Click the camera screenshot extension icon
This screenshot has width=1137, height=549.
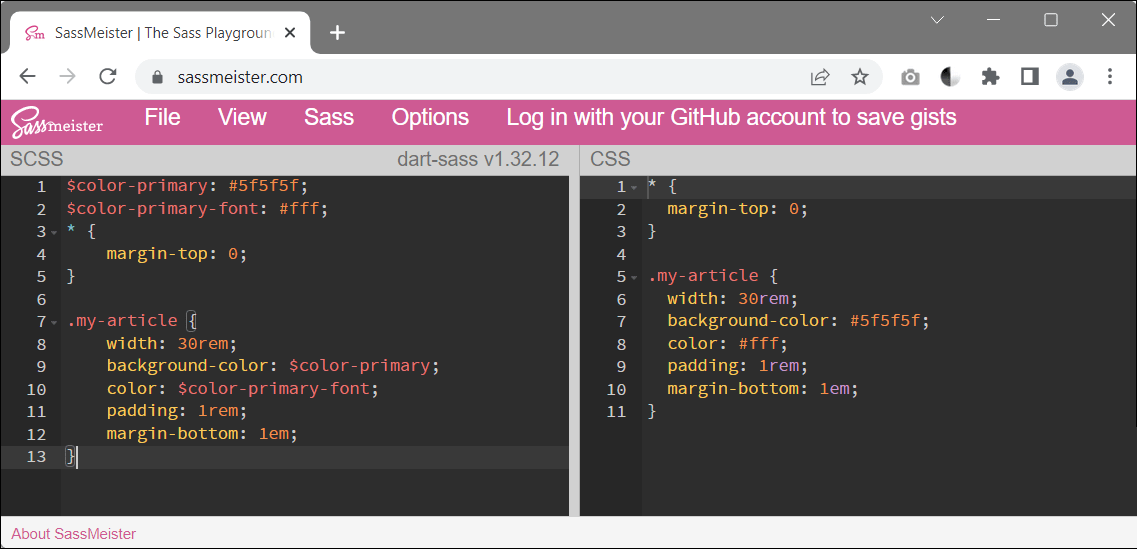pos(910,77)
